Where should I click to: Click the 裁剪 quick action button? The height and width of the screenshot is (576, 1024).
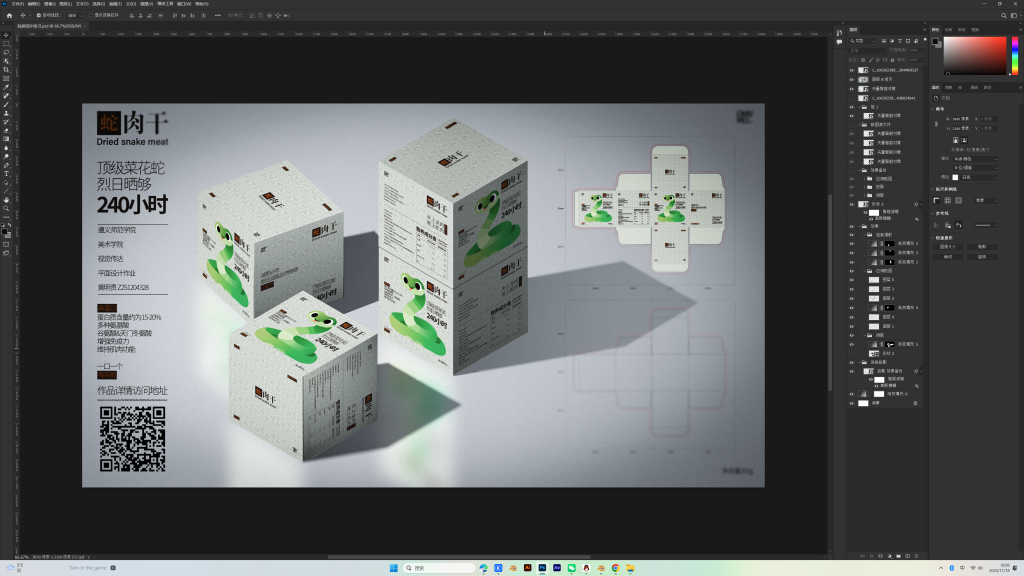(x=981, y=246)
